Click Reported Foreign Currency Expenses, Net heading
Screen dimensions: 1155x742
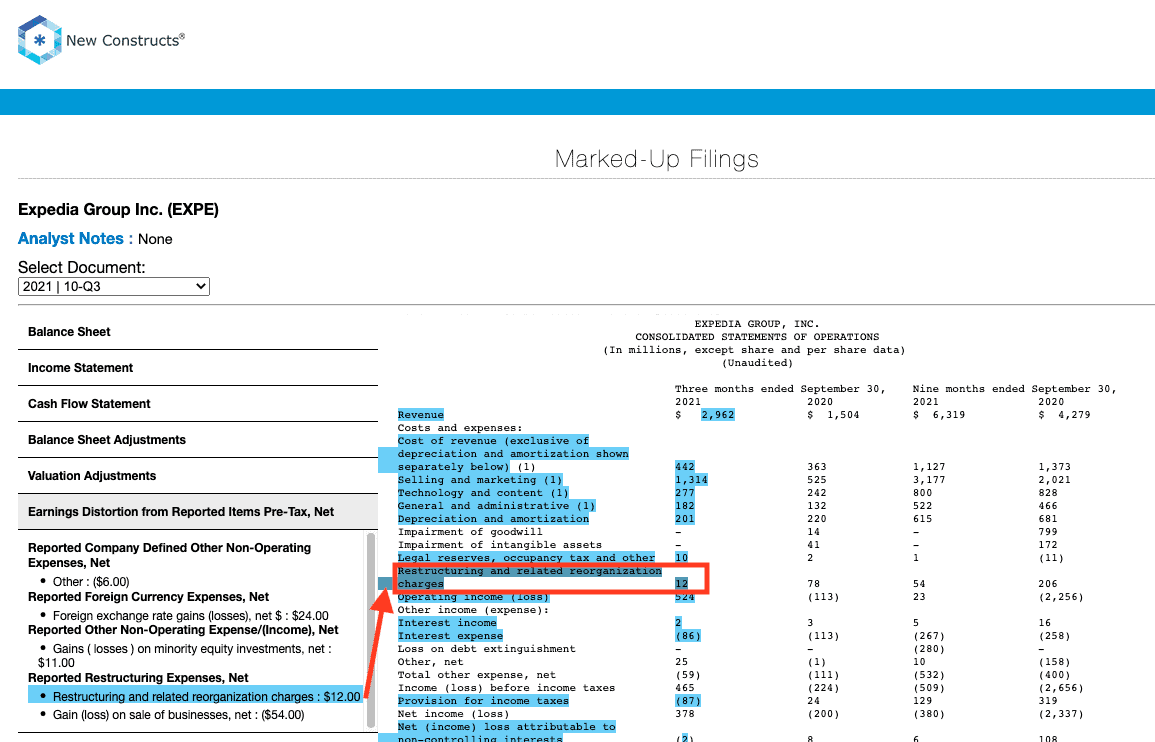pyautogui.click(x=149, y=597)
